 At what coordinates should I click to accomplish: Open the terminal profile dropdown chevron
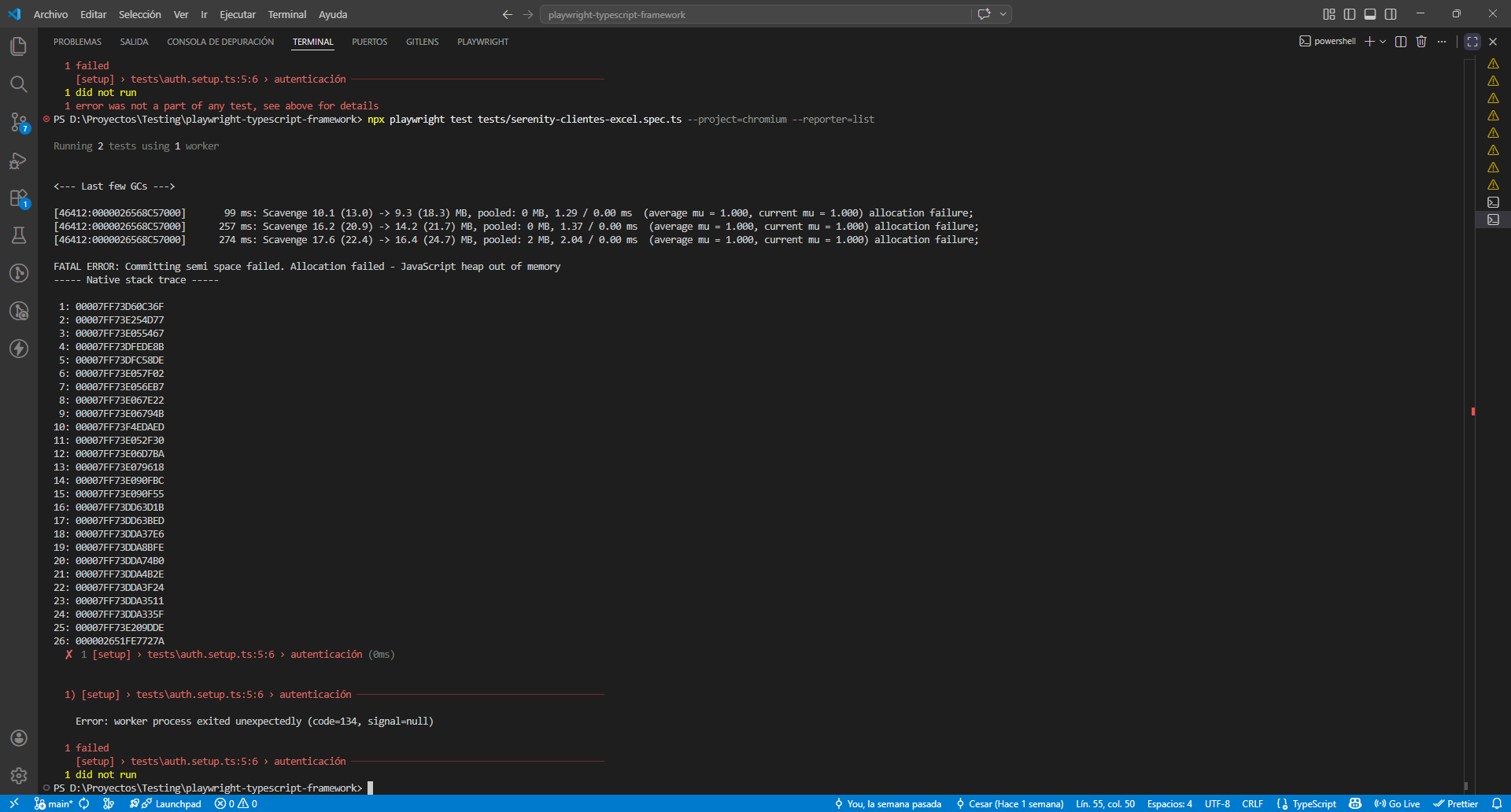coord(1383,41)
